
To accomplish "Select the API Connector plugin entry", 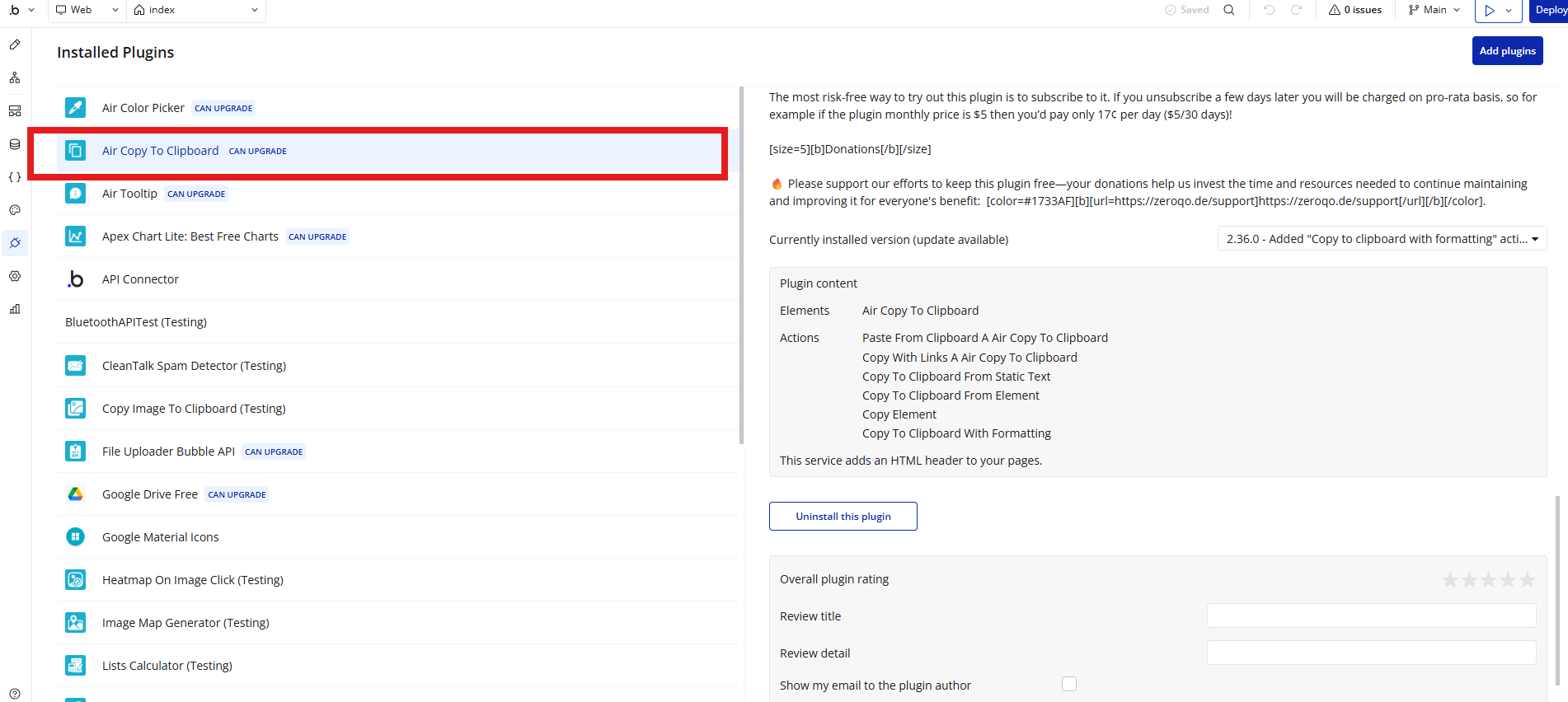I will (x=140, y=279).
